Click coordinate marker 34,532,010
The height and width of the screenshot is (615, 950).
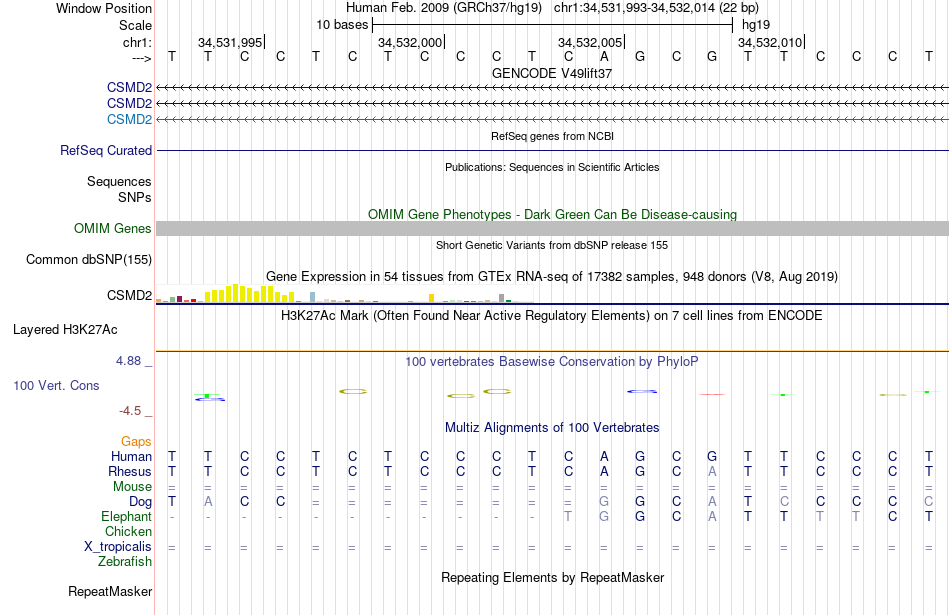pos(769,42)
